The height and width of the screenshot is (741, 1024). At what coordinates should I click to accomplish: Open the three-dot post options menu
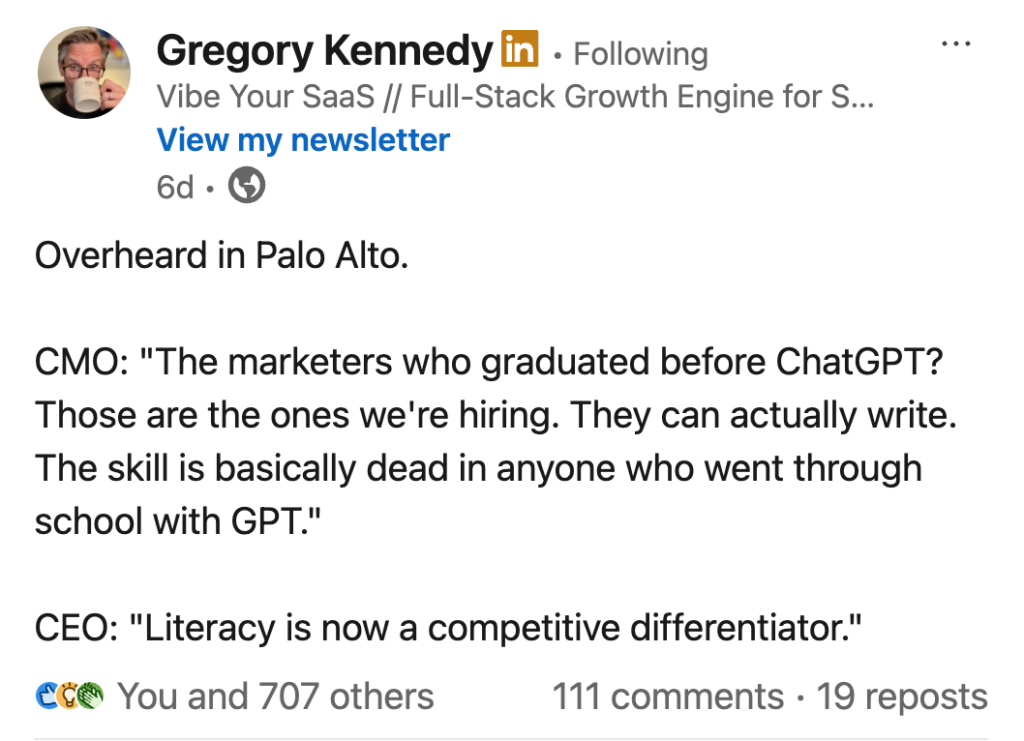click(956, 45)
